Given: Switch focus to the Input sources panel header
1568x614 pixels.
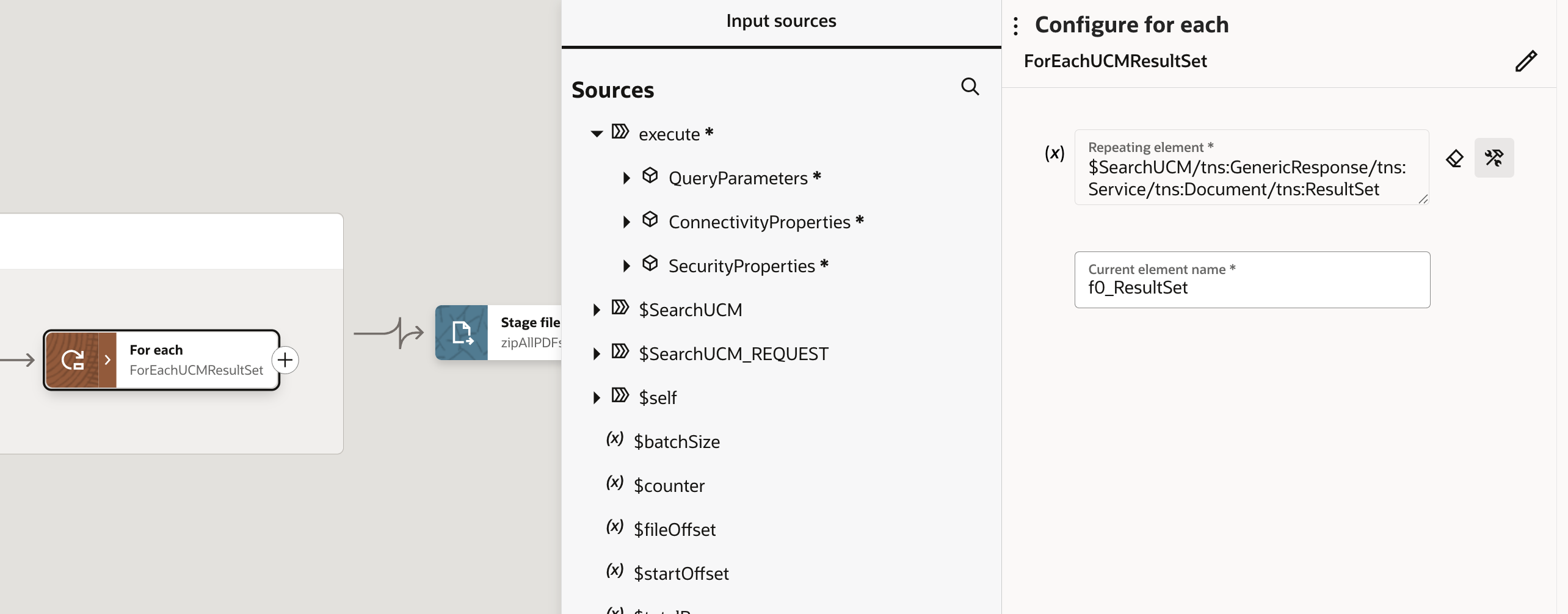Looking at the screenshot, I should [x=782, y=20].
